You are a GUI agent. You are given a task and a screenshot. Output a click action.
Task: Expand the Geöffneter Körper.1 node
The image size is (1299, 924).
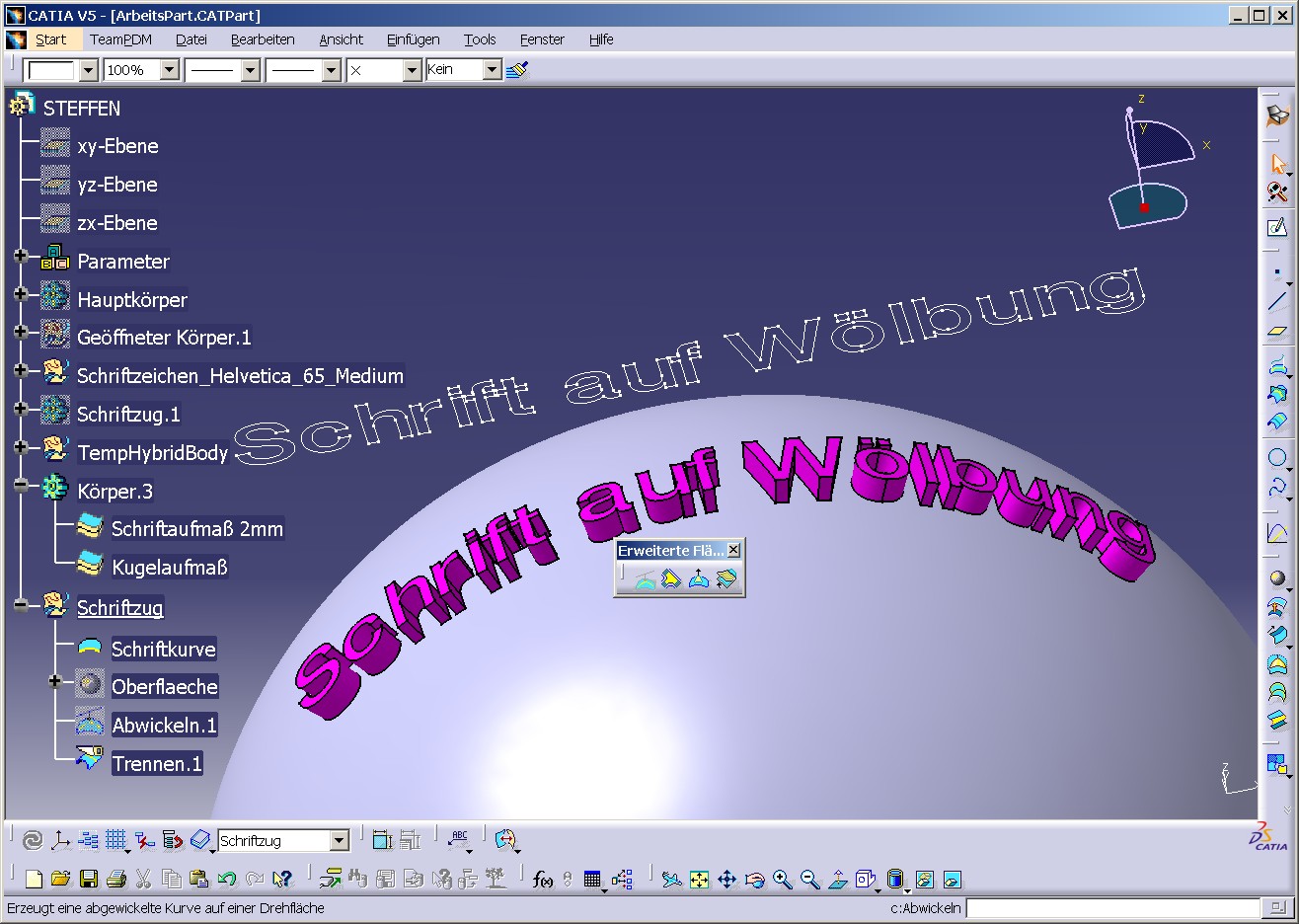tap(21, 332)
